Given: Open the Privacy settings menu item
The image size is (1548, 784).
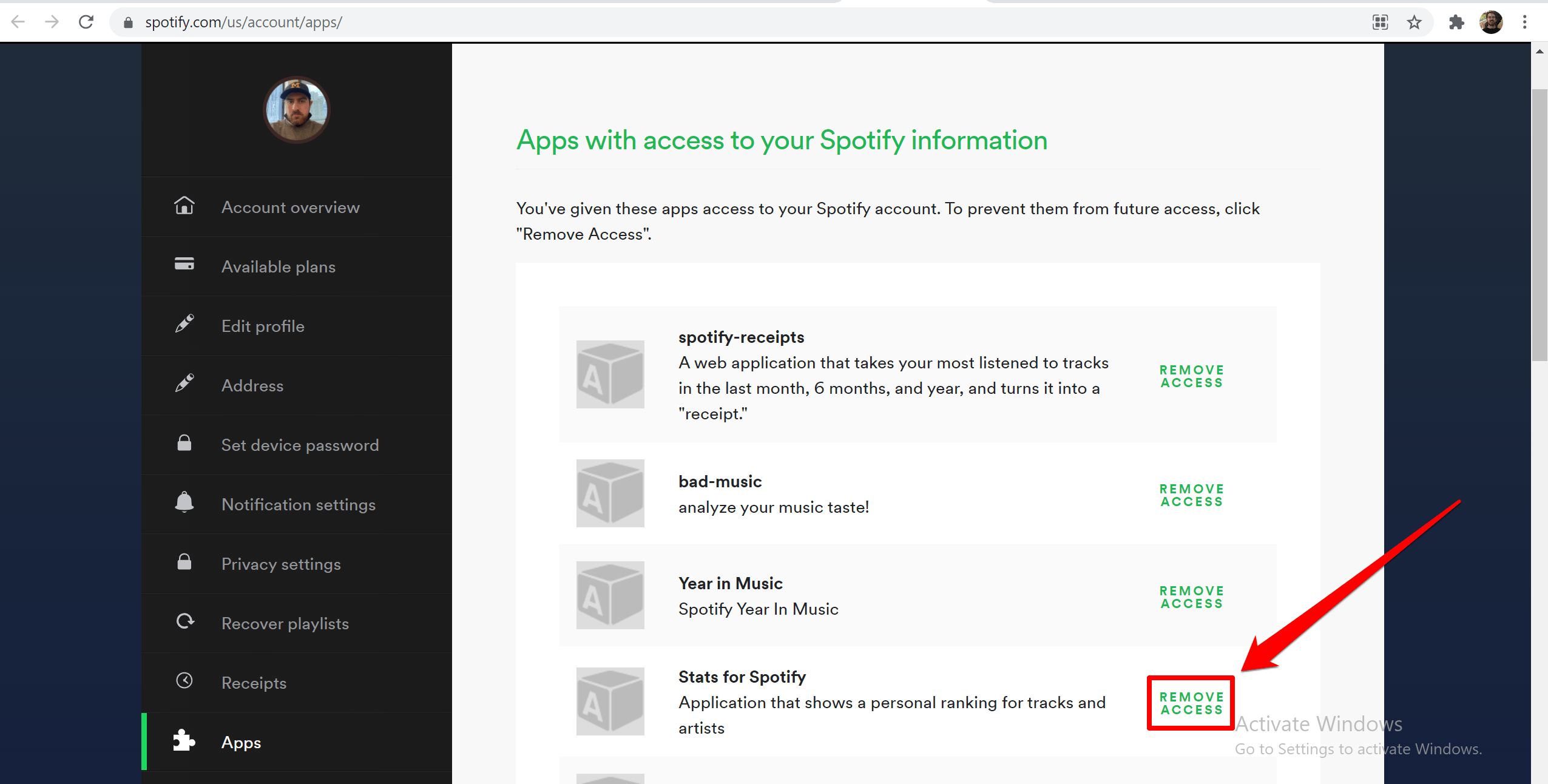Looking at the screenshot, I should pos(281,564).
